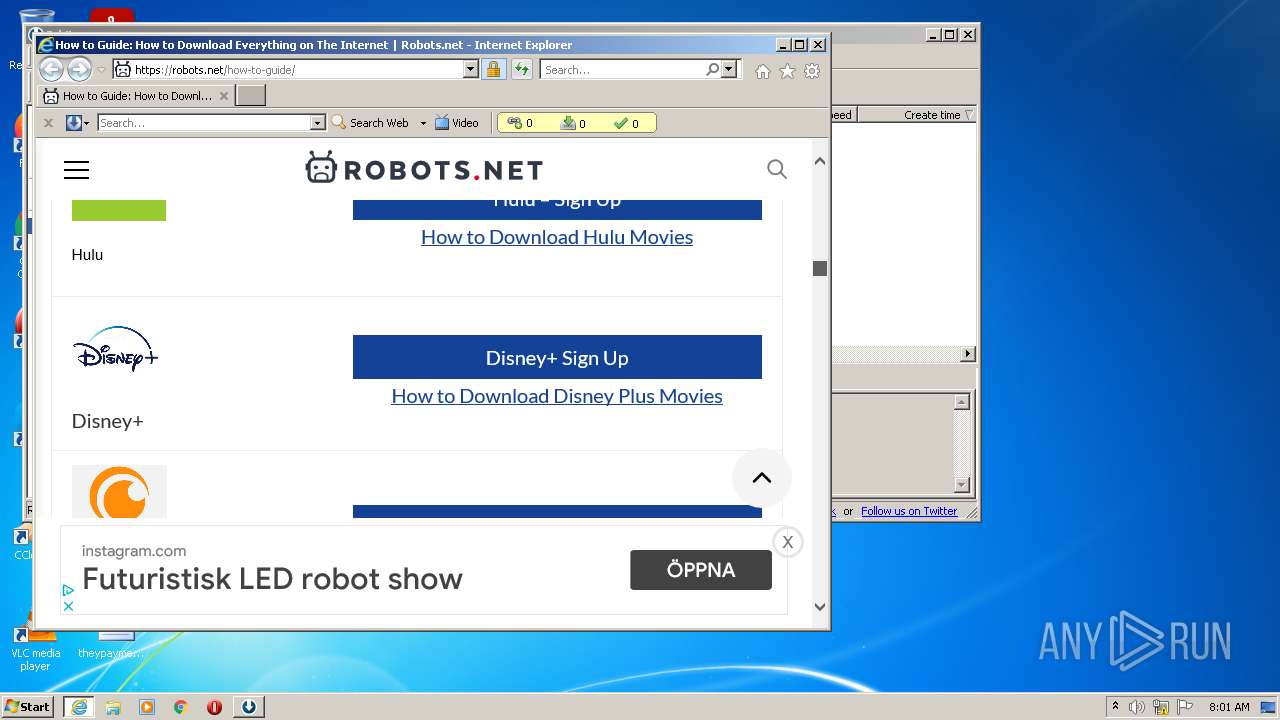Click the ÖPPNA ad button
This screenshot has height=720, width=1280.
tap(701, 570)
